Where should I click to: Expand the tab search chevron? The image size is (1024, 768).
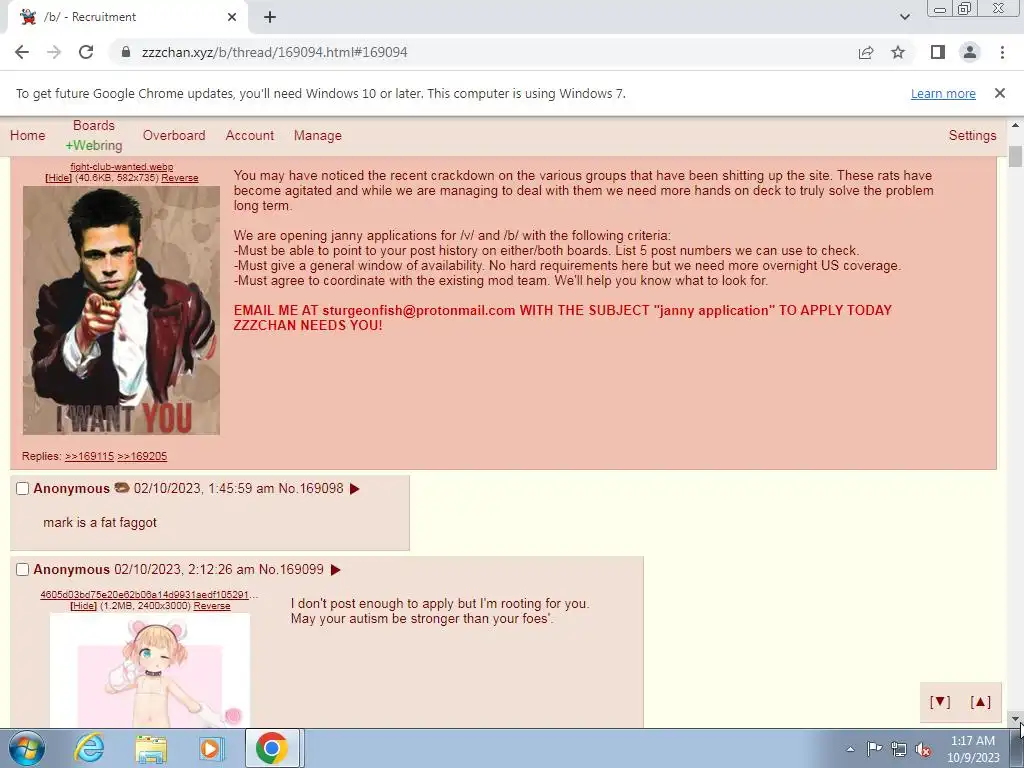pos(904,17)
